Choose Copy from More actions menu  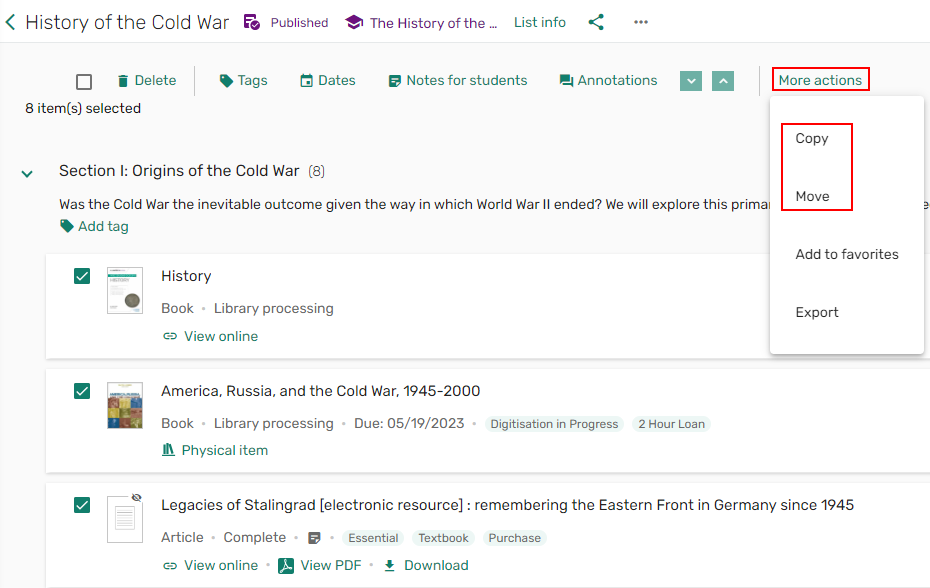(x=811, y=138)
